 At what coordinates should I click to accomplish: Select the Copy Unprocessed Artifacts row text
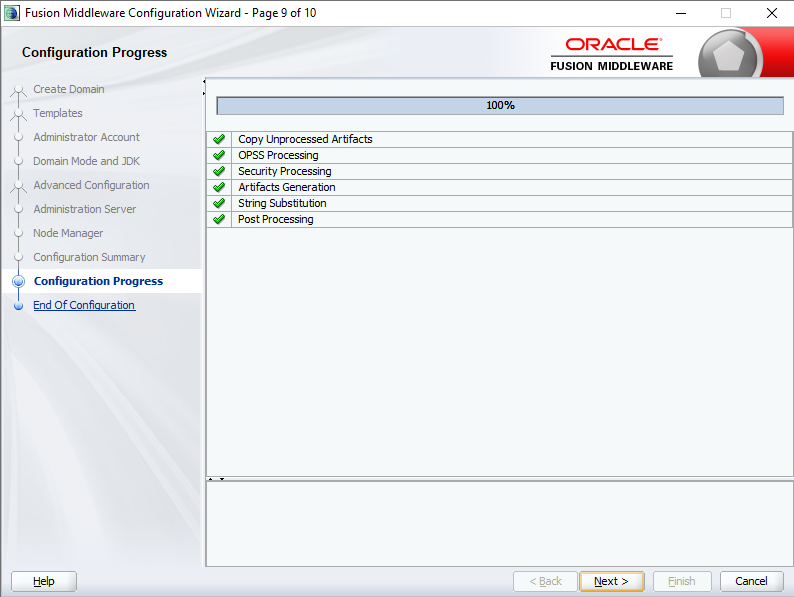pos(305,139)
